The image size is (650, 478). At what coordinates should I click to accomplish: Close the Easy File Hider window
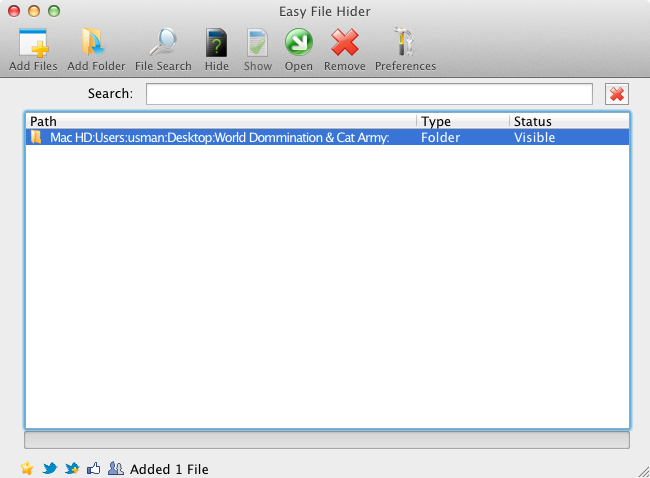tap(14, 11)
